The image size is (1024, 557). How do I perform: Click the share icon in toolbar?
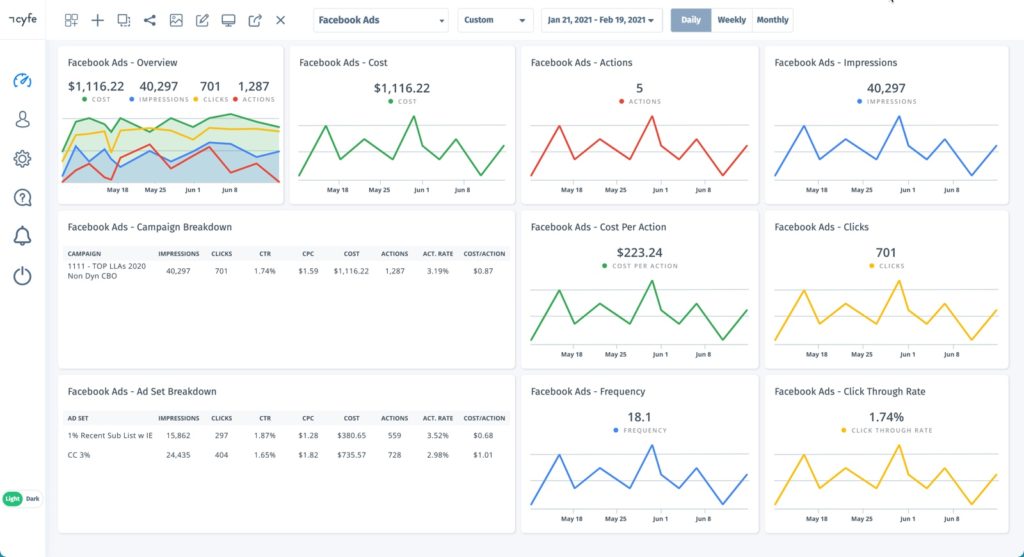(150, 20)
